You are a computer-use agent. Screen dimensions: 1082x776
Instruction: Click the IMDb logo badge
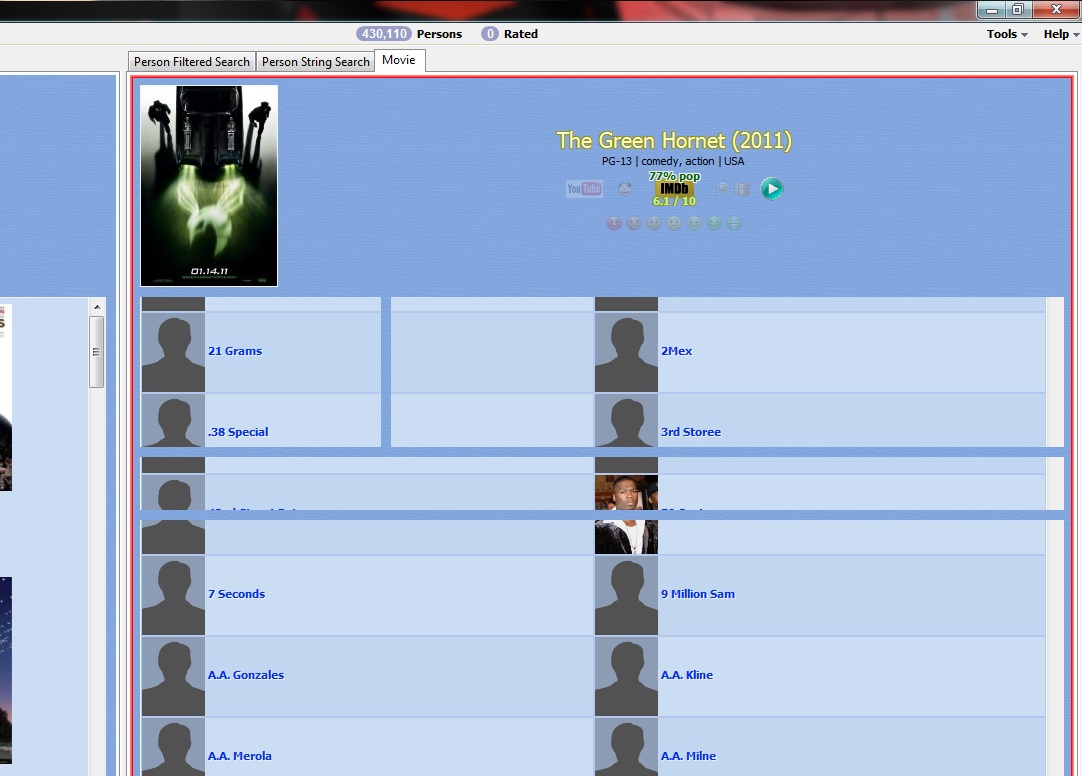pos(674,188)
